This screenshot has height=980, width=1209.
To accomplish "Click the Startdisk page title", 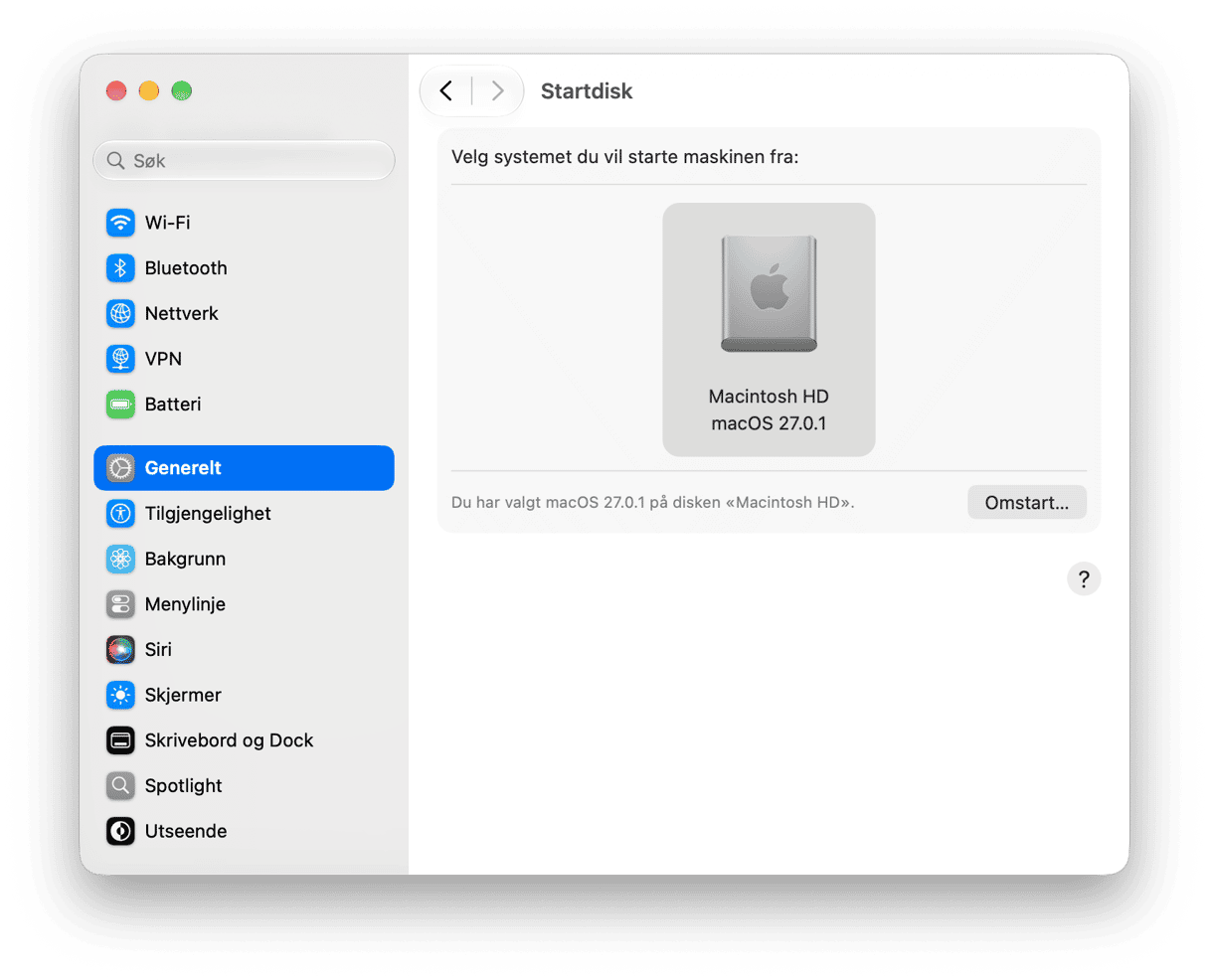I will (x=587, y=91).
